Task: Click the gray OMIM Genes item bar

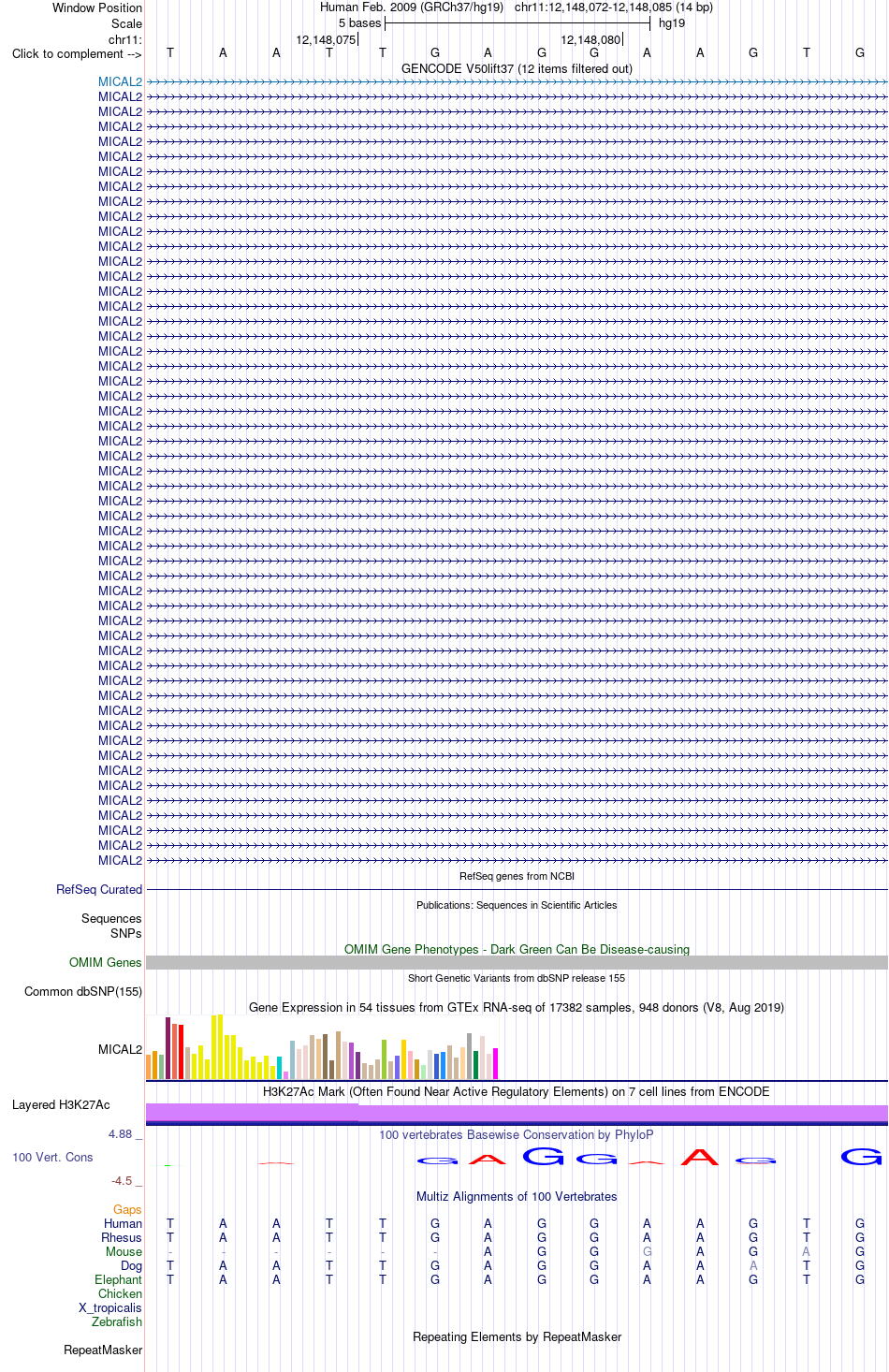Action: coord(517,962)
